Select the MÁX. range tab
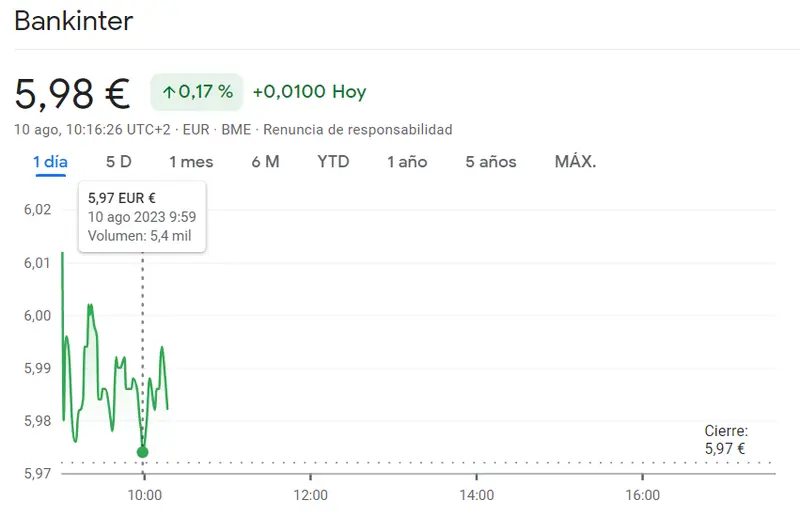800x517 pixels. [576, 162]
